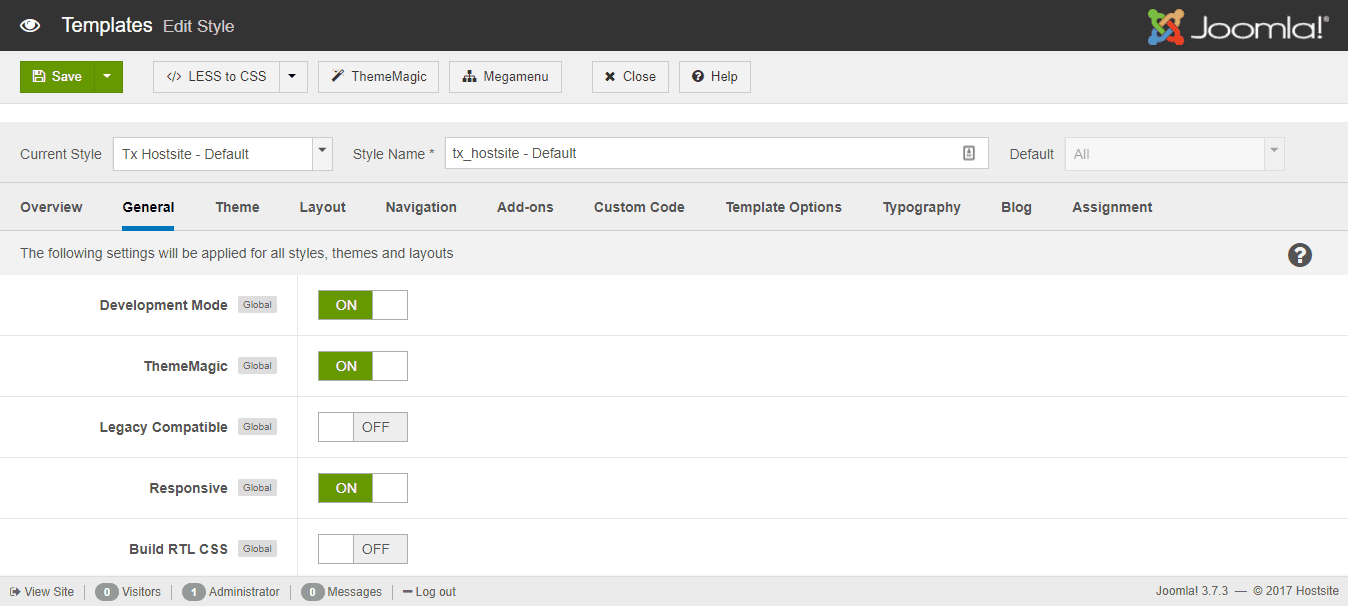Viewport: 1348px width, 606px height.
Task: Click the eye preview icon beside Templates
Action: 30,25
